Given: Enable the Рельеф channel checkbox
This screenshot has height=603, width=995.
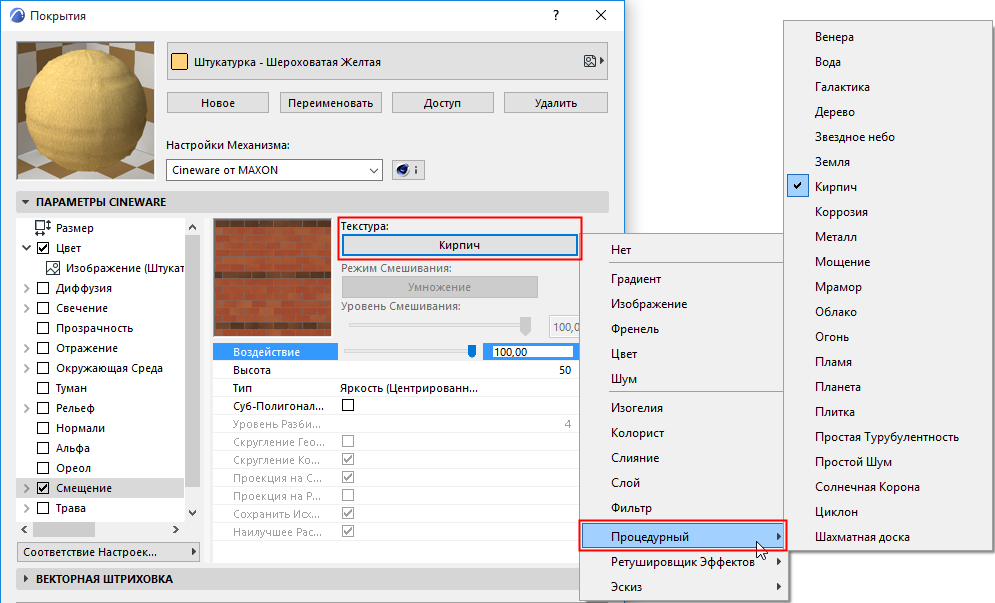Looking at the screenshot, I should click(43, 408).
